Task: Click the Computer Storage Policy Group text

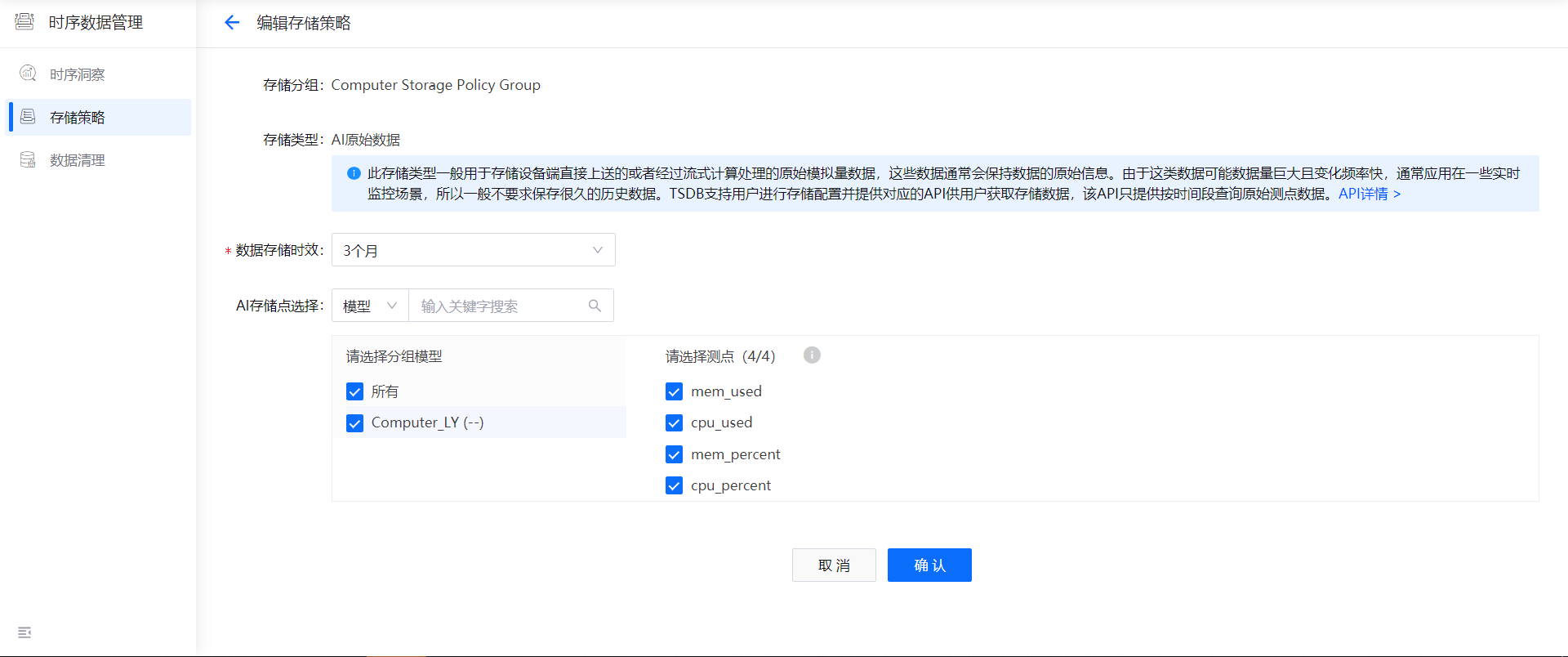Action: [x=435, y=85]
